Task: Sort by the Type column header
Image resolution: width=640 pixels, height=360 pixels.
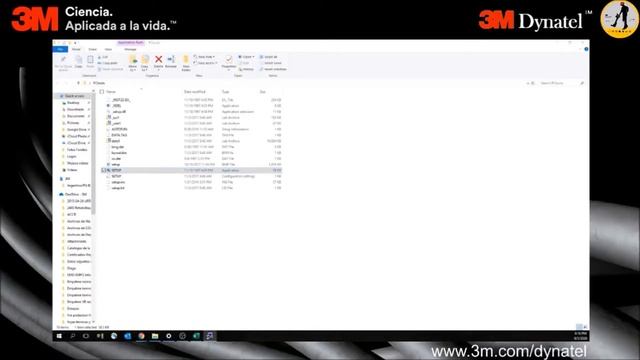Action: coord(226,92)
